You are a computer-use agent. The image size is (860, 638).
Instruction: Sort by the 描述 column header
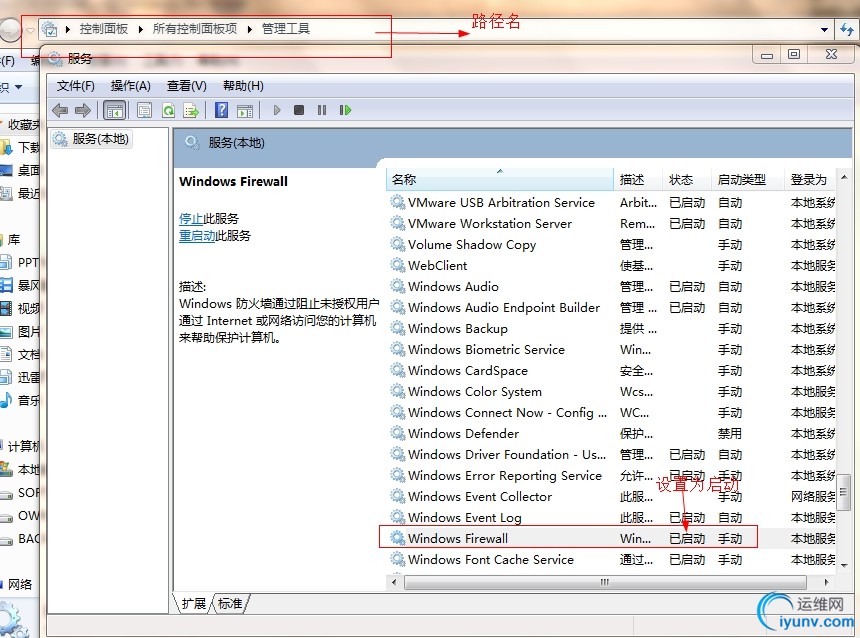click(x=637, y=179)
